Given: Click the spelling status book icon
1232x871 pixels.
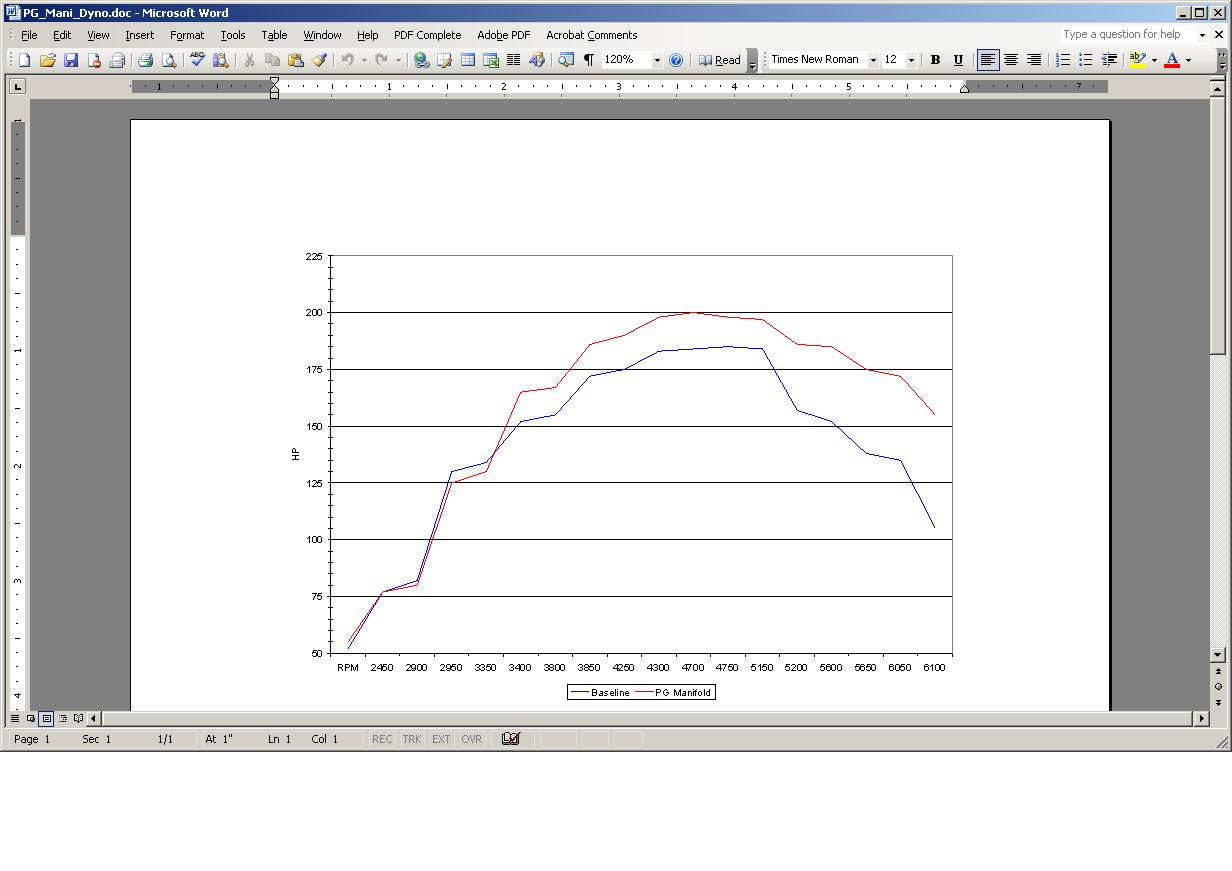Looking at the screenshot, I should click(511, 739).
